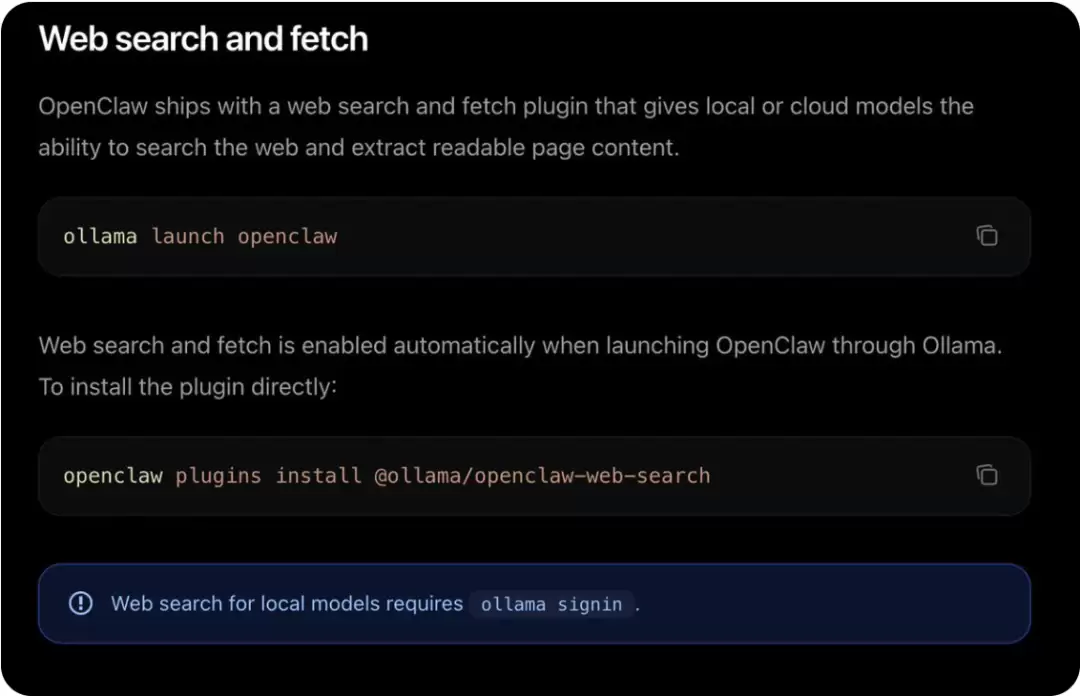Copy the plugins install command
The image size is (1080, 696).
[987, 475]
